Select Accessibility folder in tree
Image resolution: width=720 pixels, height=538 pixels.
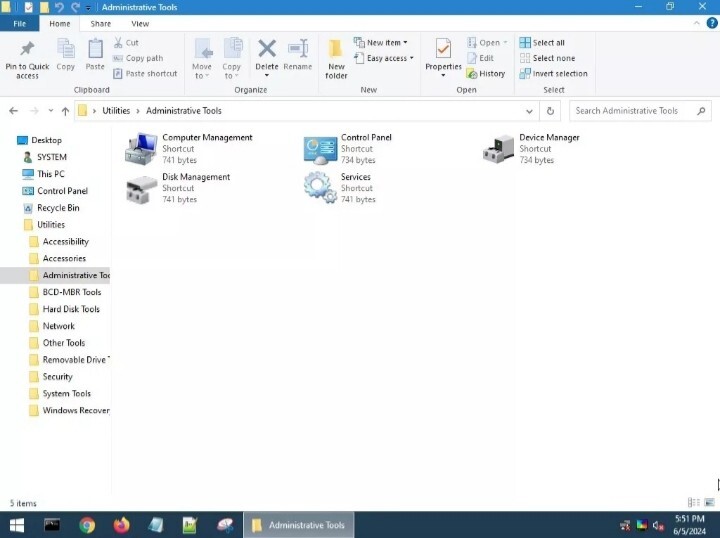59,241
